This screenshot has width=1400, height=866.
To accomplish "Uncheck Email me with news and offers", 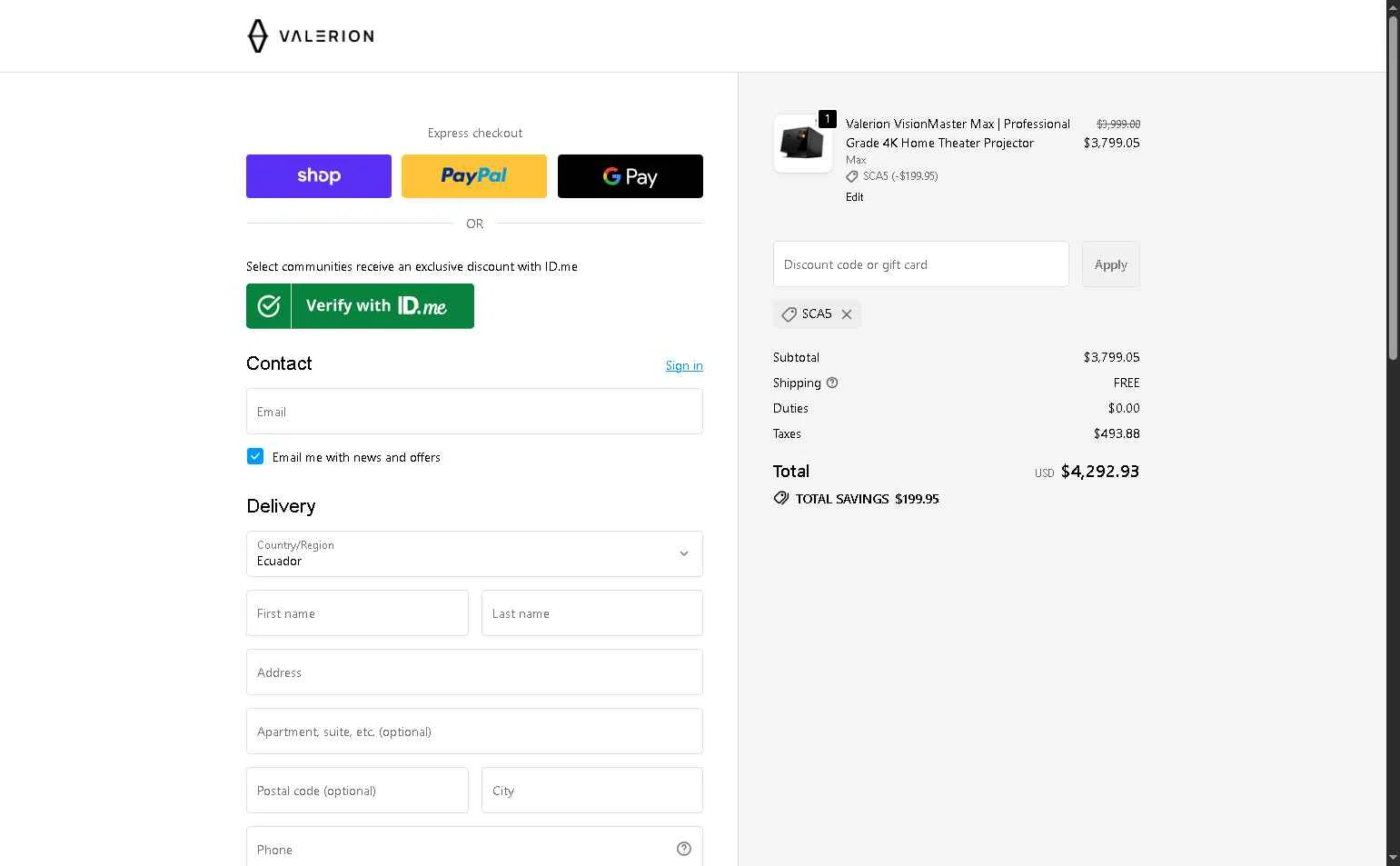I will [x=255, y=456].
